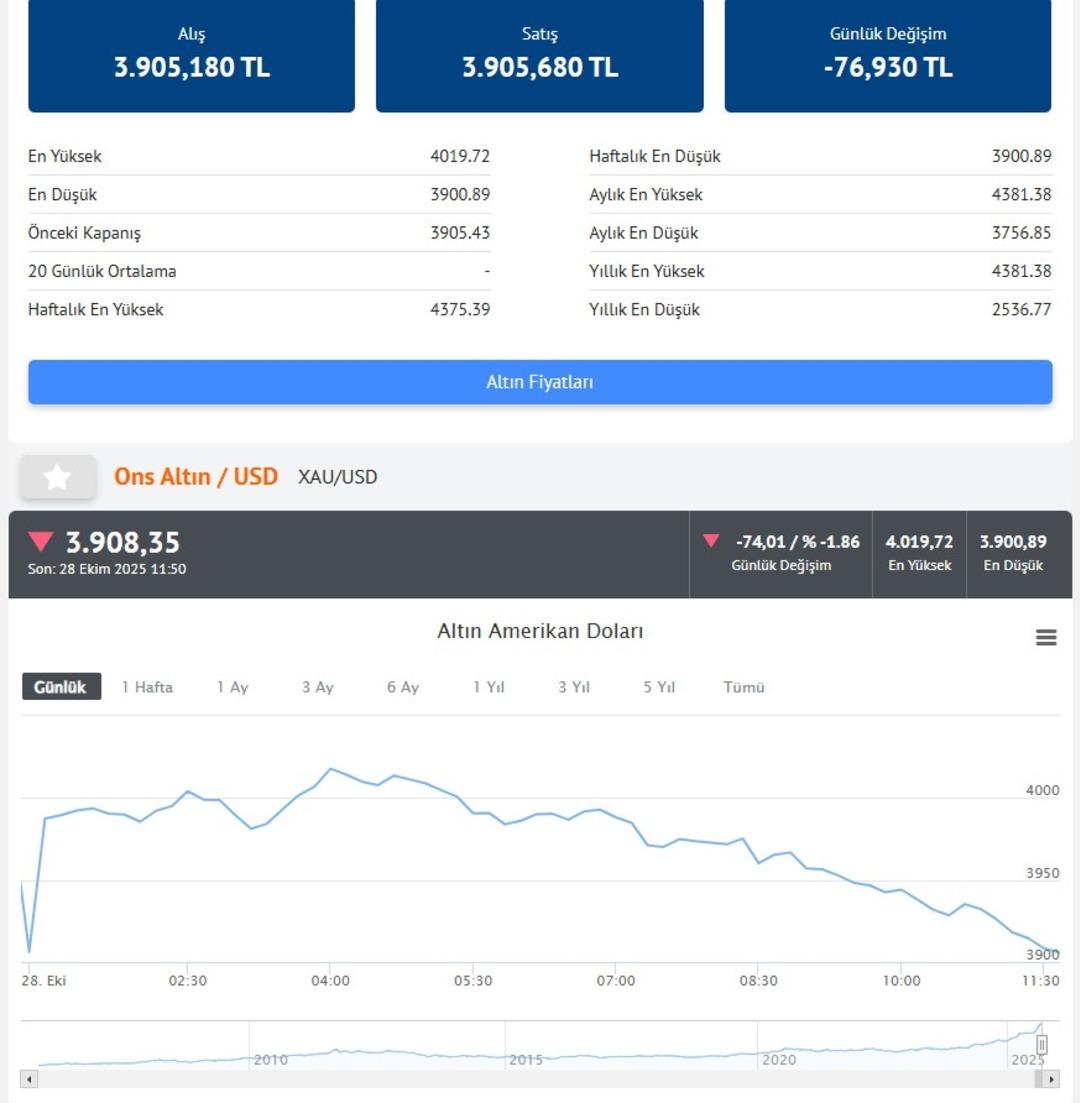Open the chart hamburger context menu
The image size is (1080, 1103).
pos(1046,638)
